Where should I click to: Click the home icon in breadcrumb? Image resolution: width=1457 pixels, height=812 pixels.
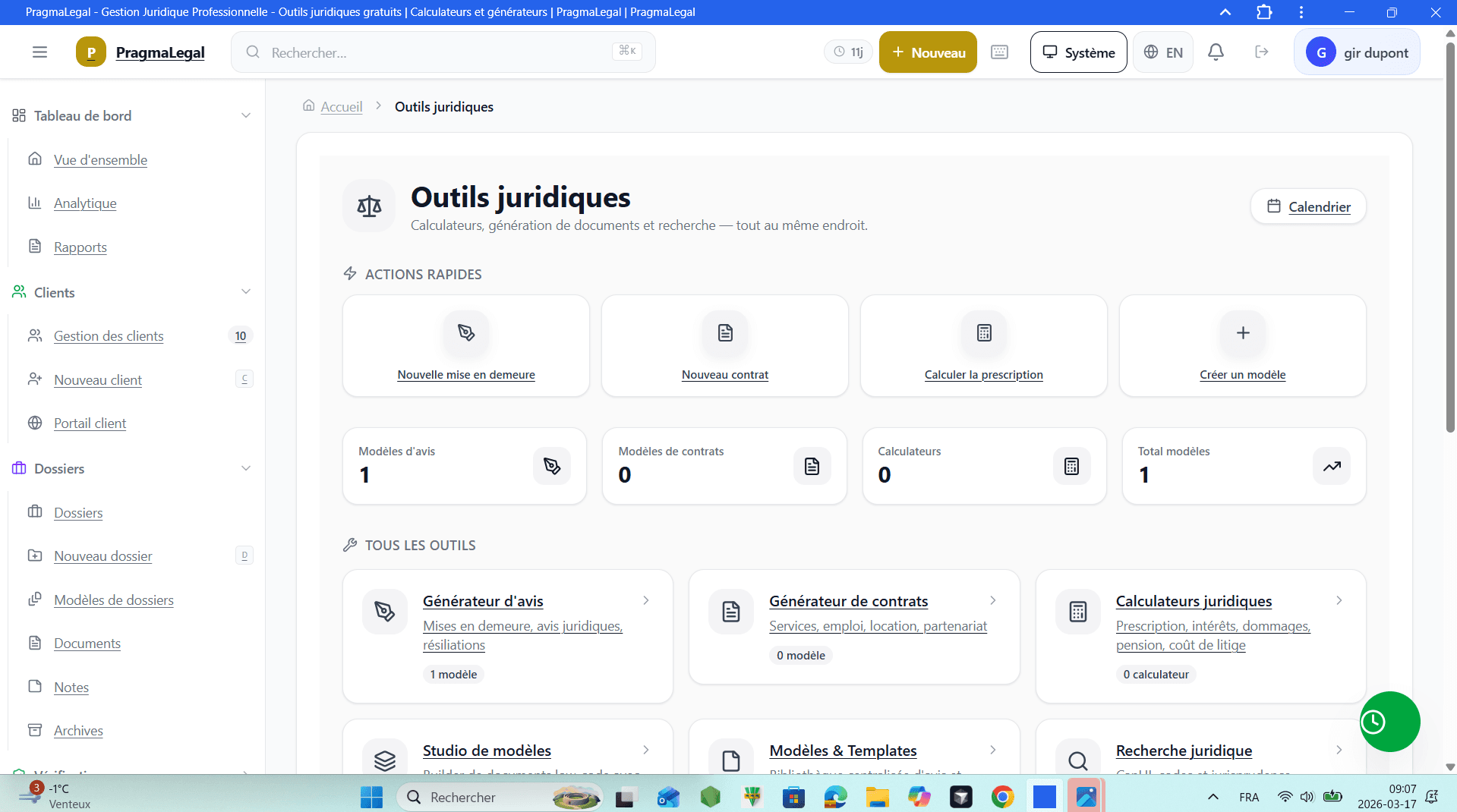tap(308, 105)
